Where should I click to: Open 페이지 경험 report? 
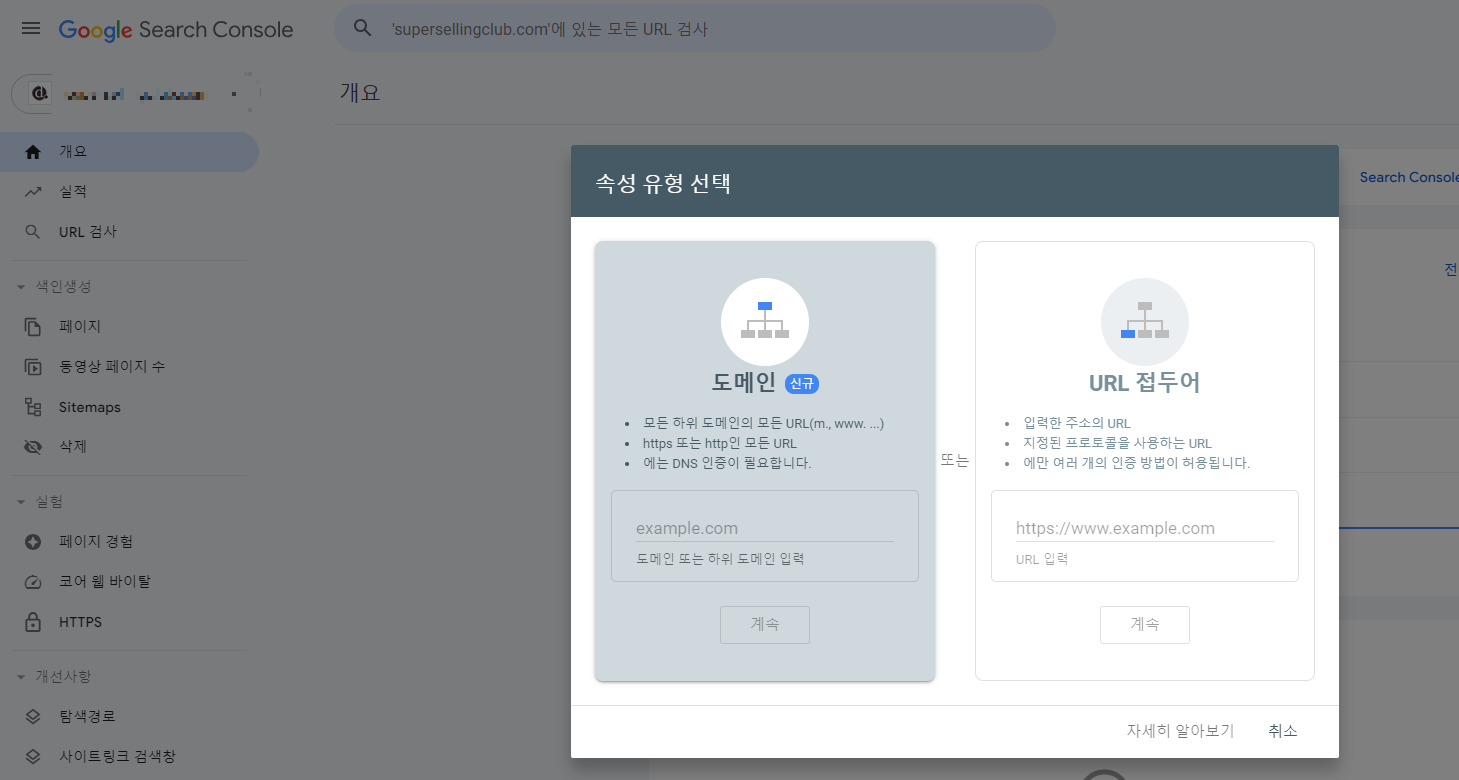129,542
